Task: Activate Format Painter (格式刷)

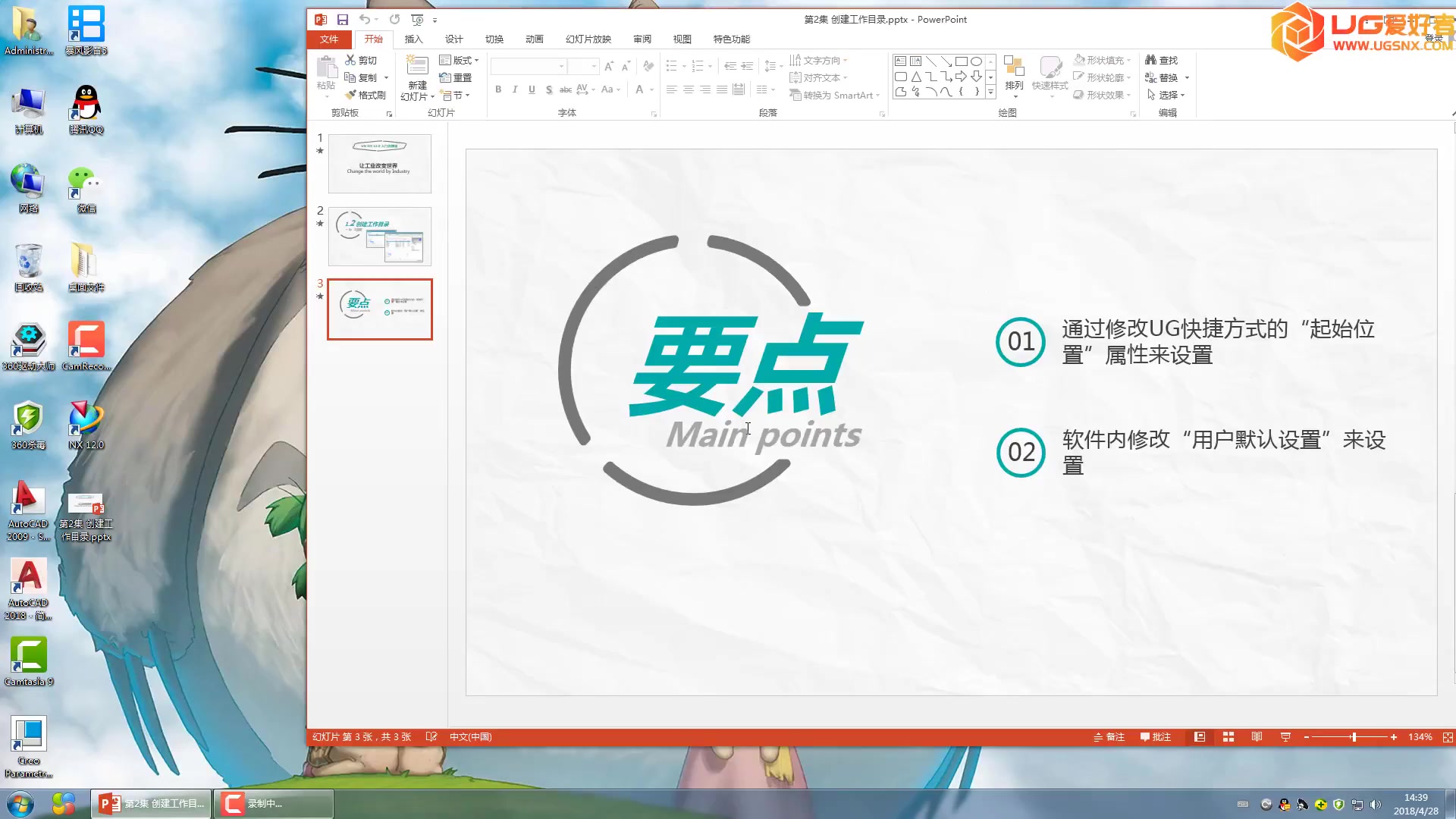Action: click(365, 95)
